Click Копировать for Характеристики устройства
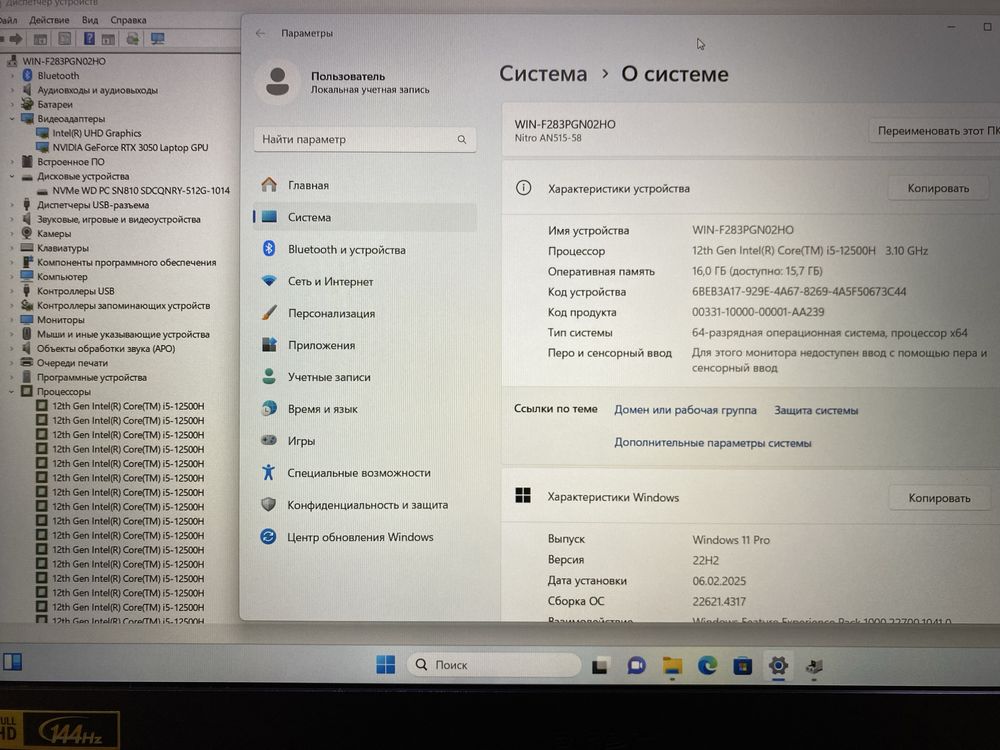The height and width of the screenshot is (750, 1000). pyautogui.click(x=938, y=188)
